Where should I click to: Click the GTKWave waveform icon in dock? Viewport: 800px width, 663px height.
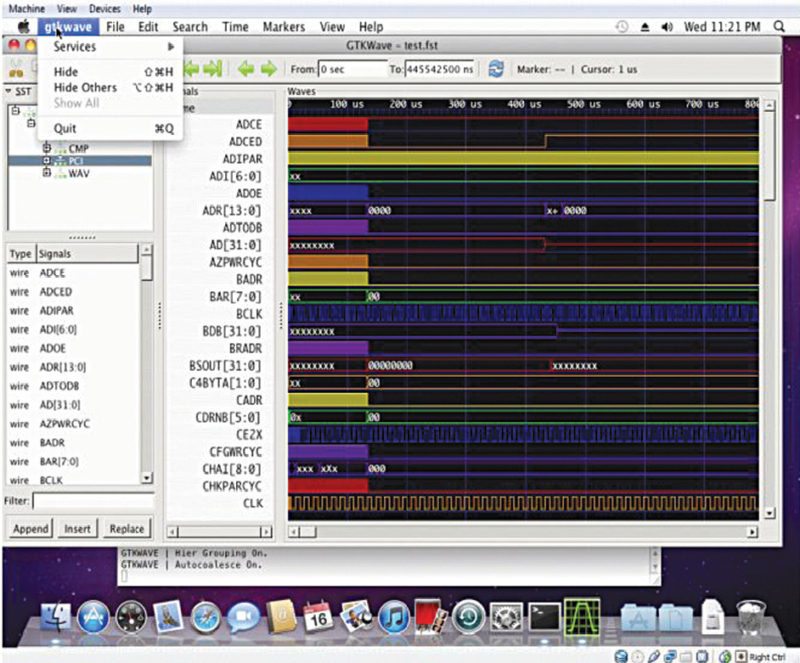coord(581,618)
